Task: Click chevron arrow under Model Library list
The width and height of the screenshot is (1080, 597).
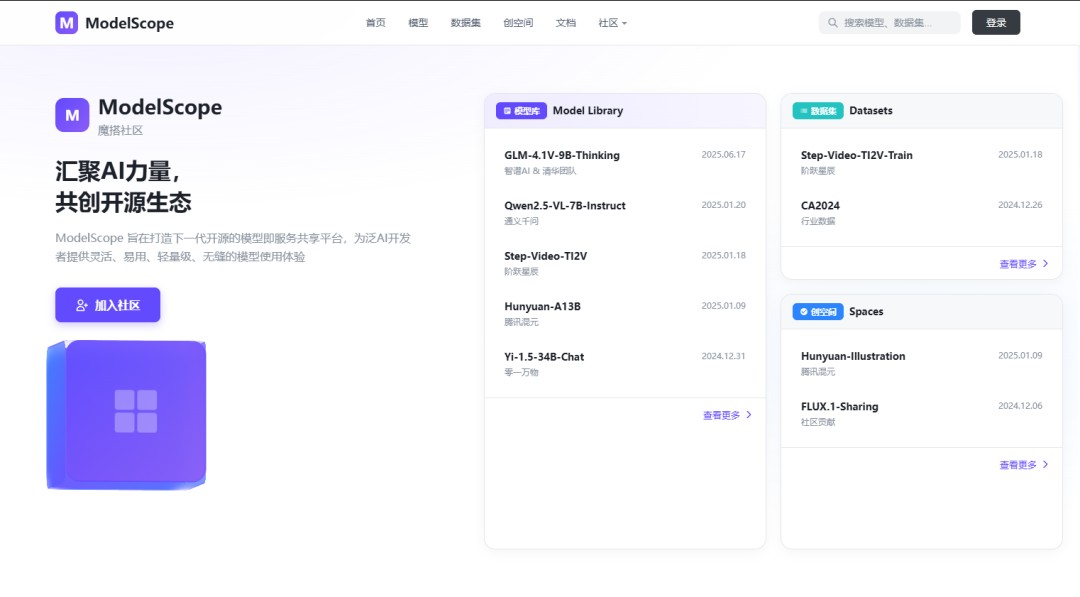Action: click(749, 415)
